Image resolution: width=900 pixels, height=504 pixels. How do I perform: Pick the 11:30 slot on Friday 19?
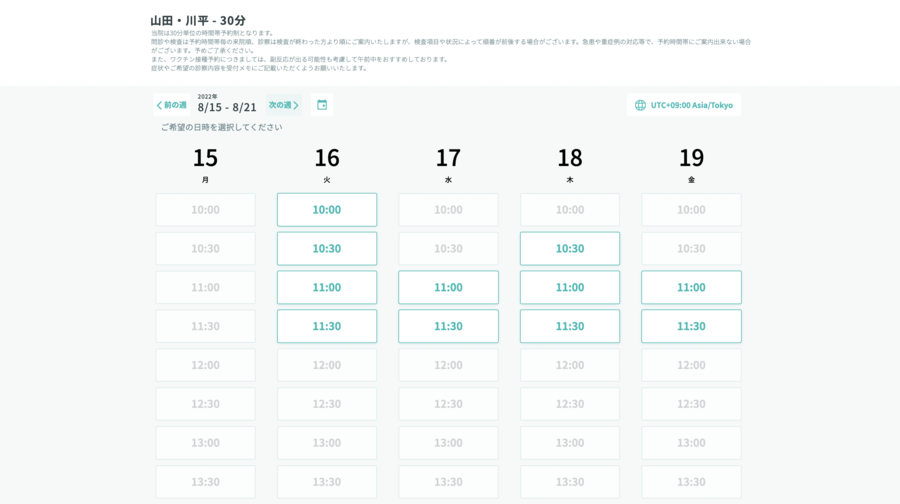click(x=691, y=326)
